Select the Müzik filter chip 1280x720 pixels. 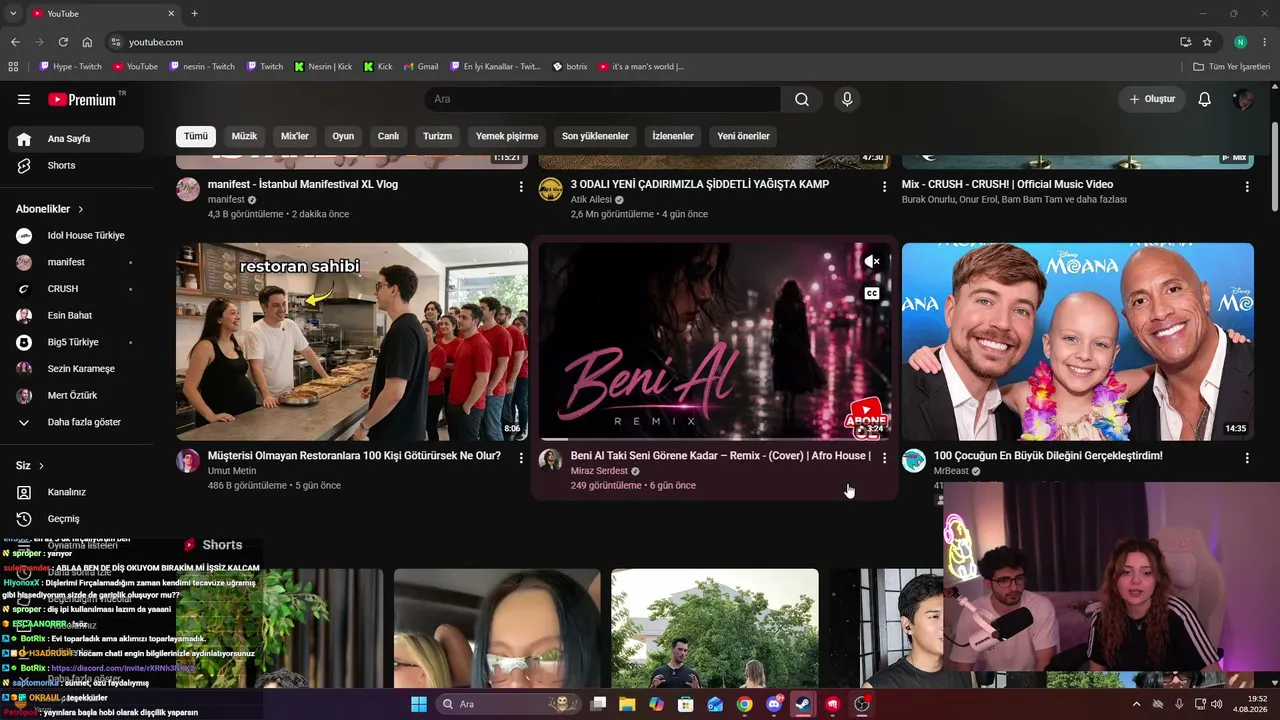click(x=244, y=136)
